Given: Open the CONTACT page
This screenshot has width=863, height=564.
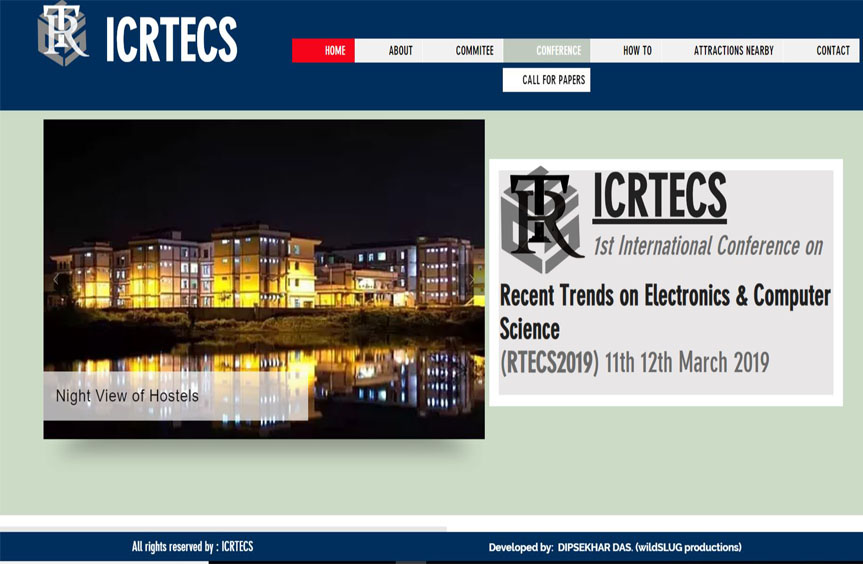Looking at the screenshot, I should tap(821, 51).
